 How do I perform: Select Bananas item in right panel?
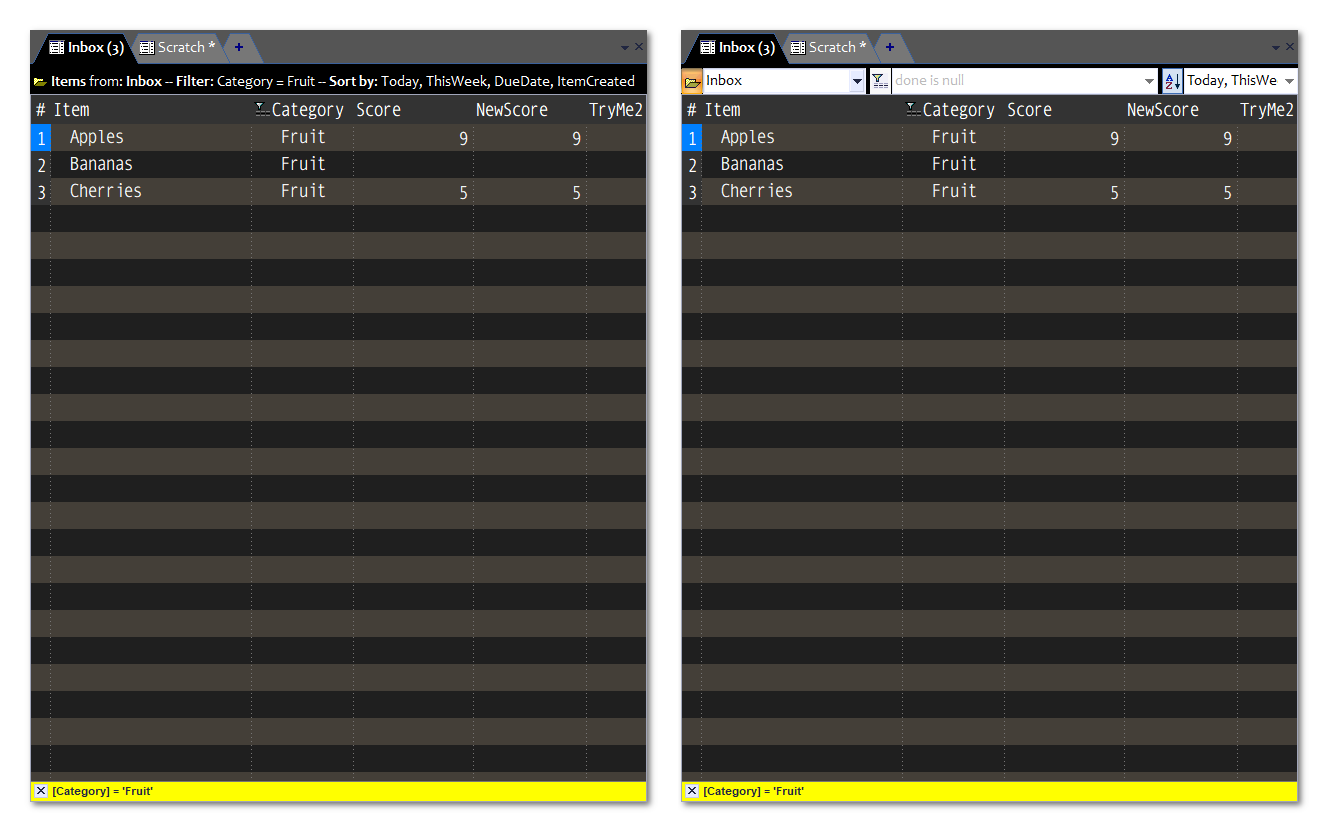tap(752, 165)
